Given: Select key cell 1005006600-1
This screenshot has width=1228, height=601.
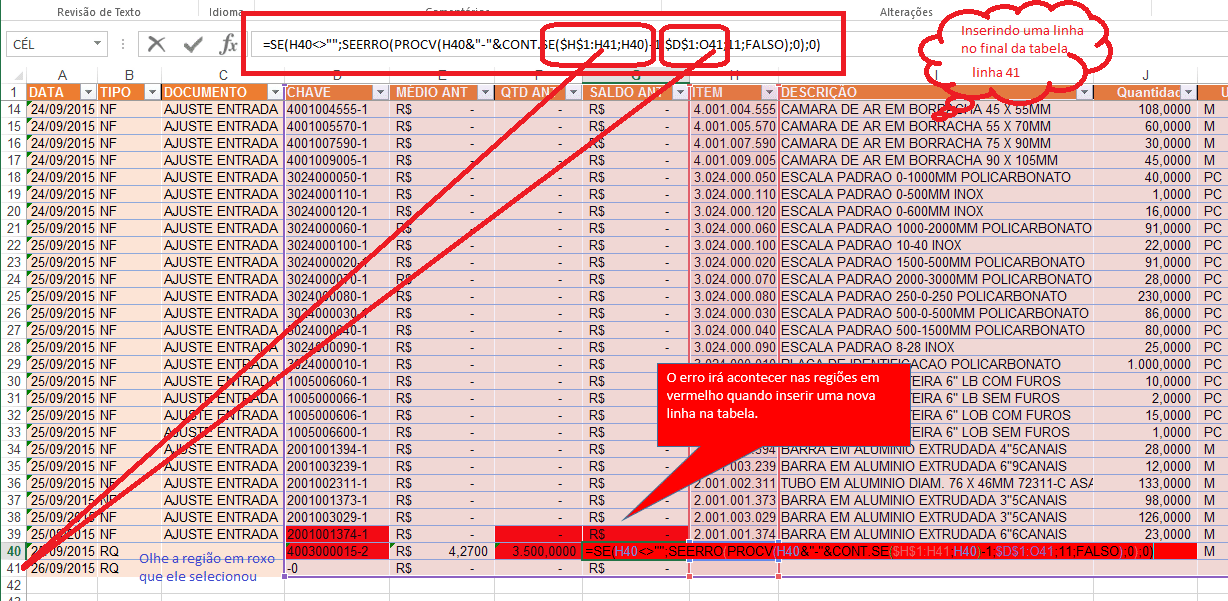Looking at the screenshot, I should pyautogui.click(x=337, y=432).
